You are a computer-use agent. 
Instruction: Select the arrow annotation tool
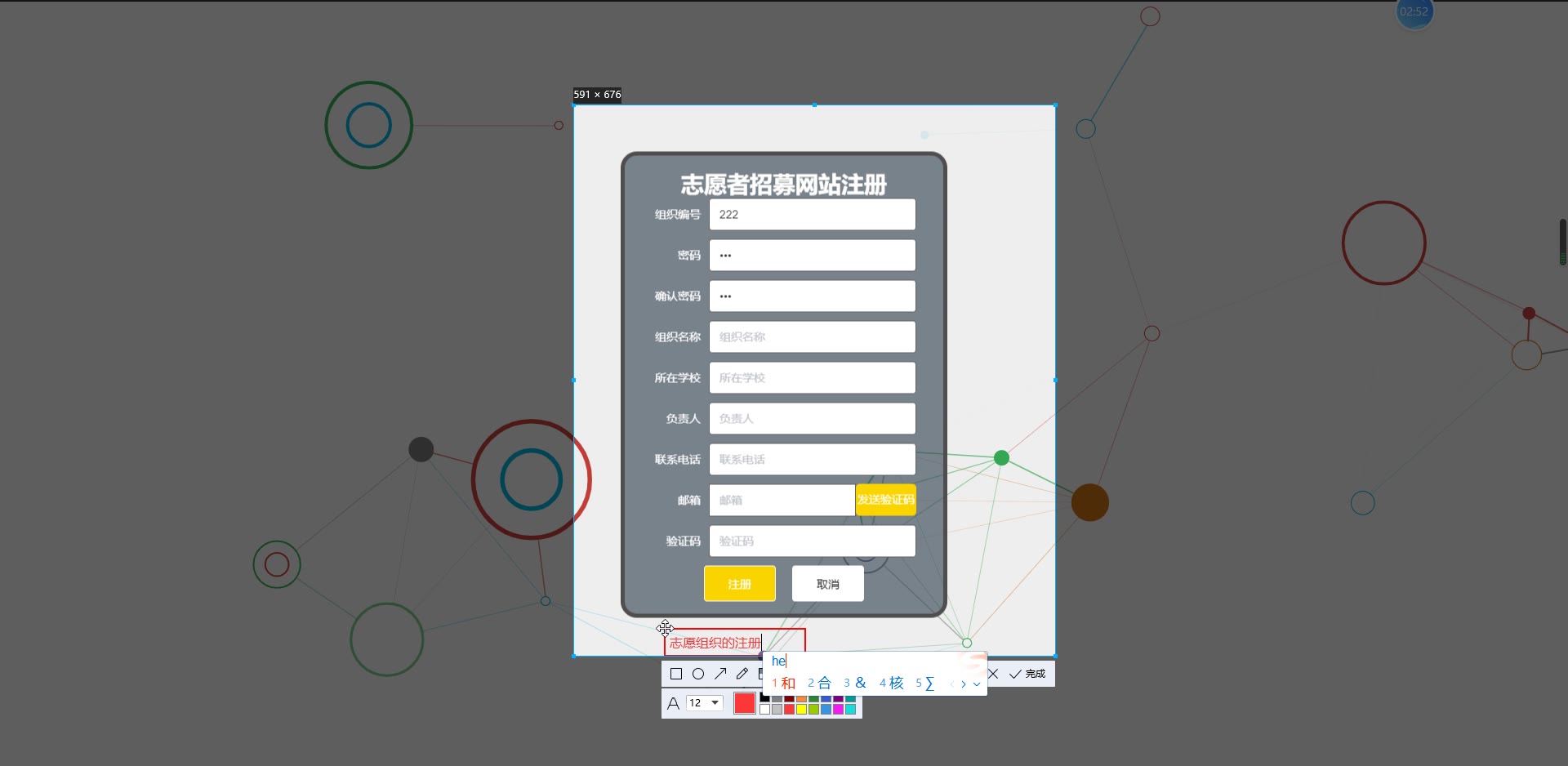pos(720,674)
